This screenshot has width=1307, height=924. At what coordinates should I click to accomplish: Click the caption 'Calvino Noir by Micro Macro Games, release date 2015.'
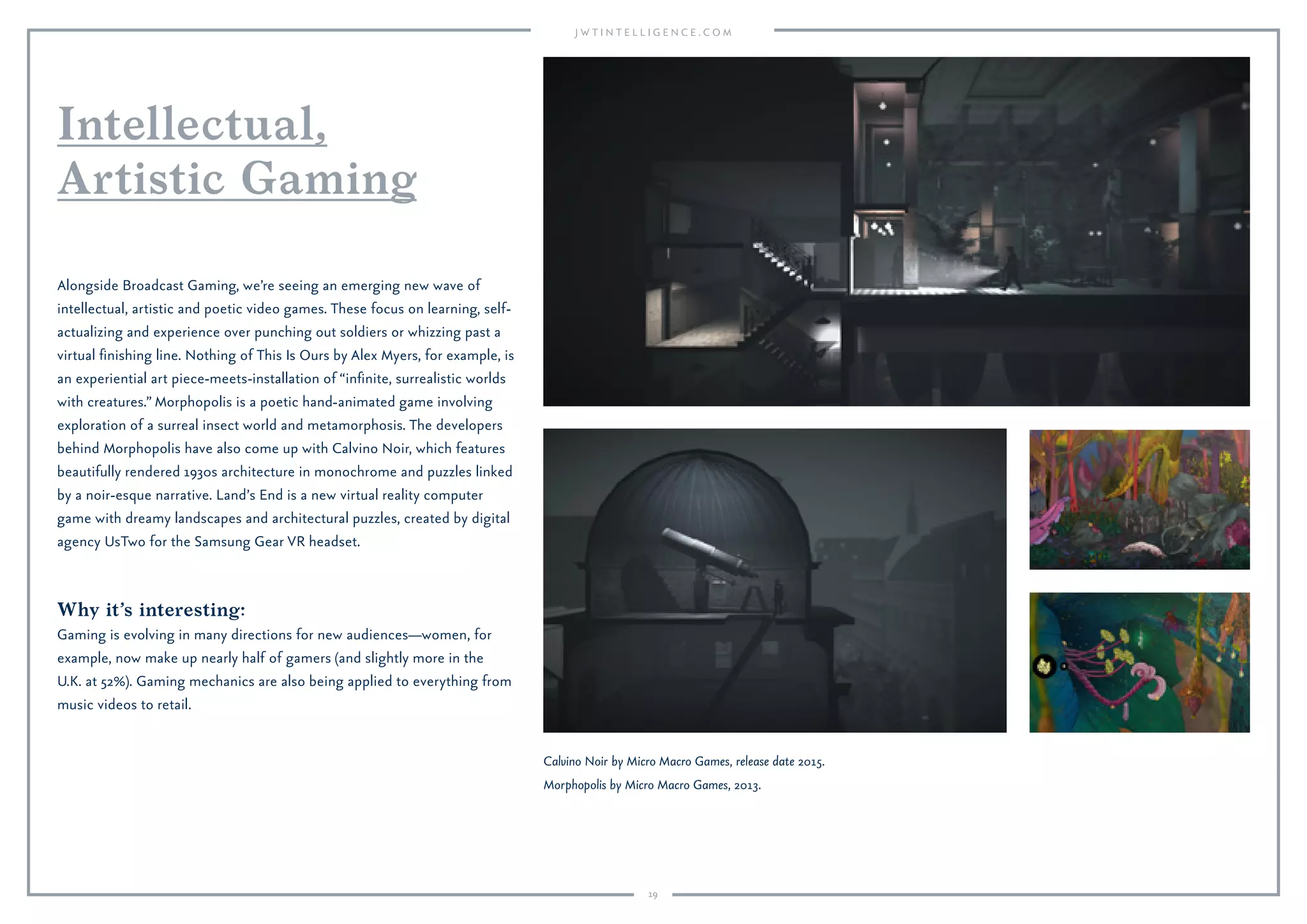[683, 761]
